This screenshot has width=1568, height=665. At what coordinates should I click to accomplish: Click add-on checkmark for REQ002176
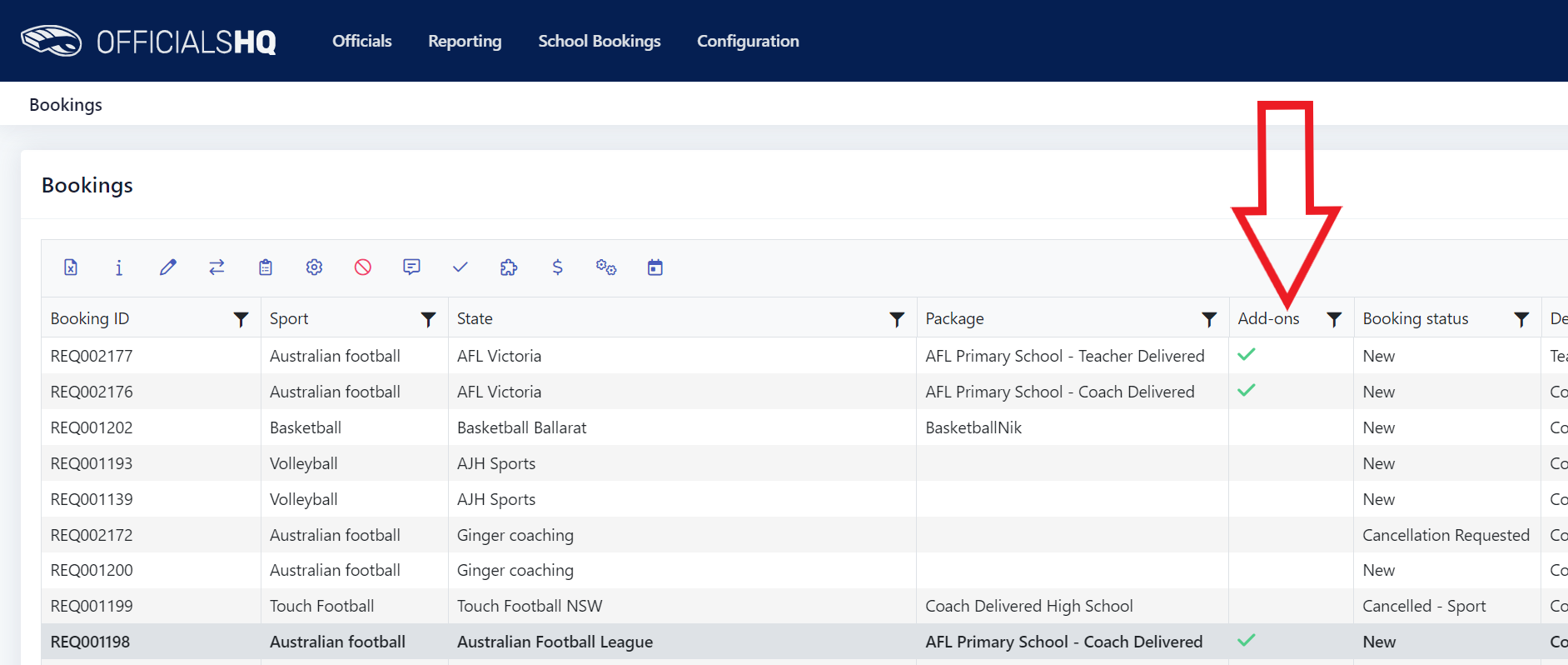coord(1247,390)
